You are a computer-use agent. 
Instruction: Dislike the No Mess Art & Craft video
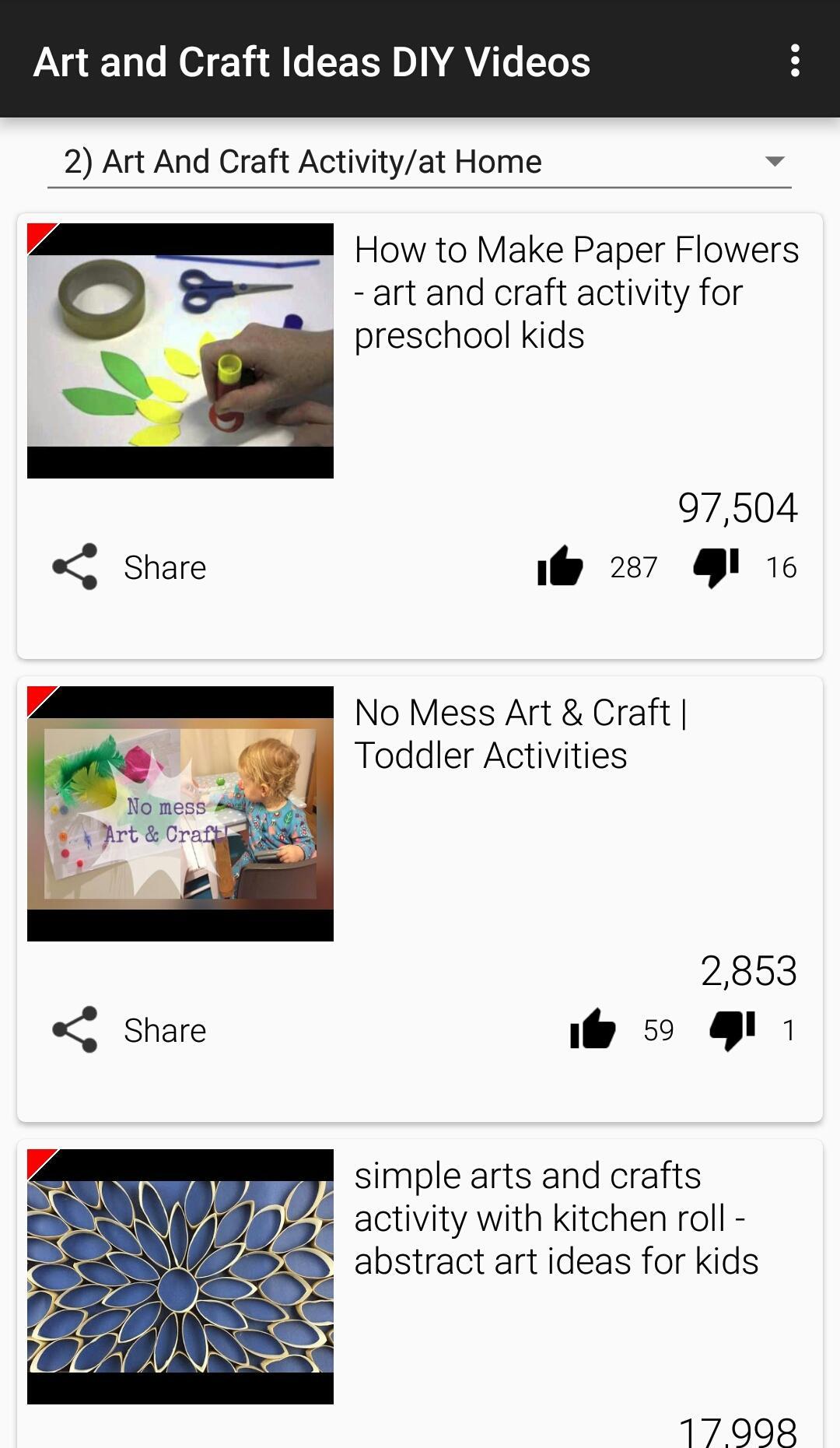coord(732,1029)
